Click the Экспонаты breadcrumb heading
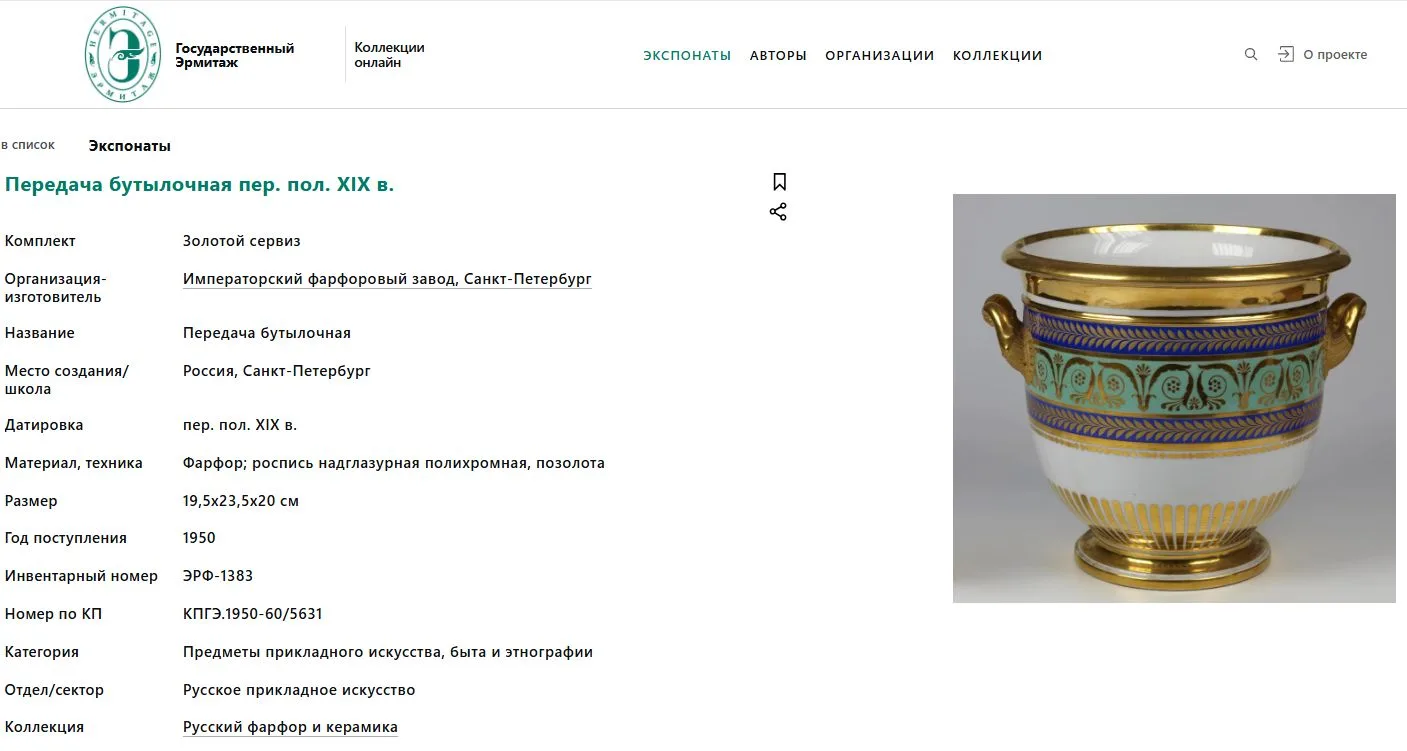The image size is (1407, 751). tap(130, 146)
